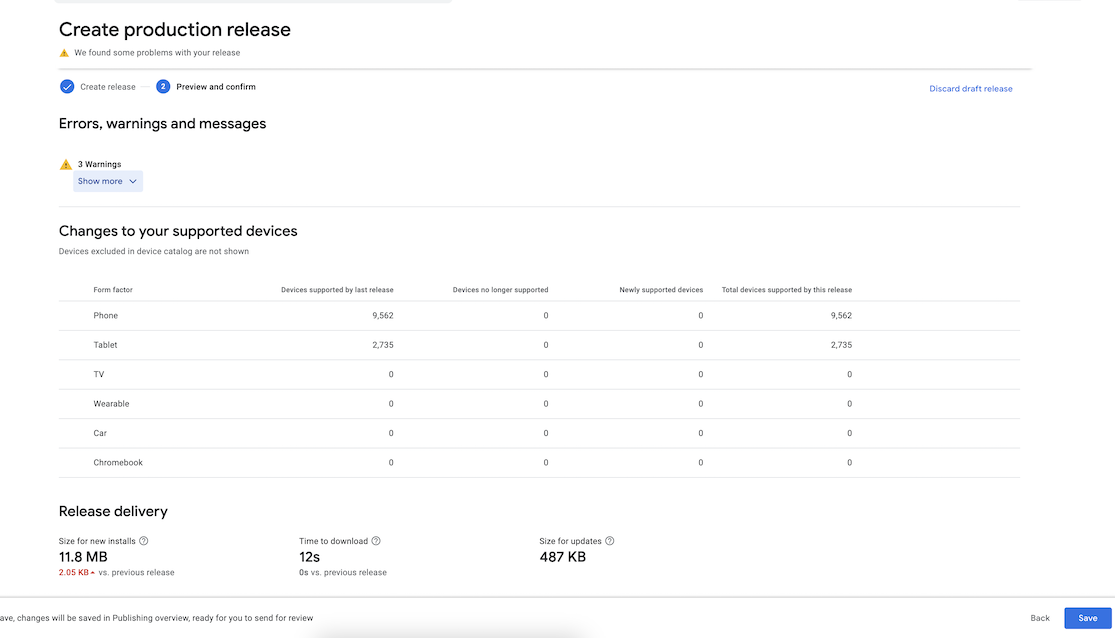
Task: Click the 2.05 KB size increase indicator
Action: point(77,573)
